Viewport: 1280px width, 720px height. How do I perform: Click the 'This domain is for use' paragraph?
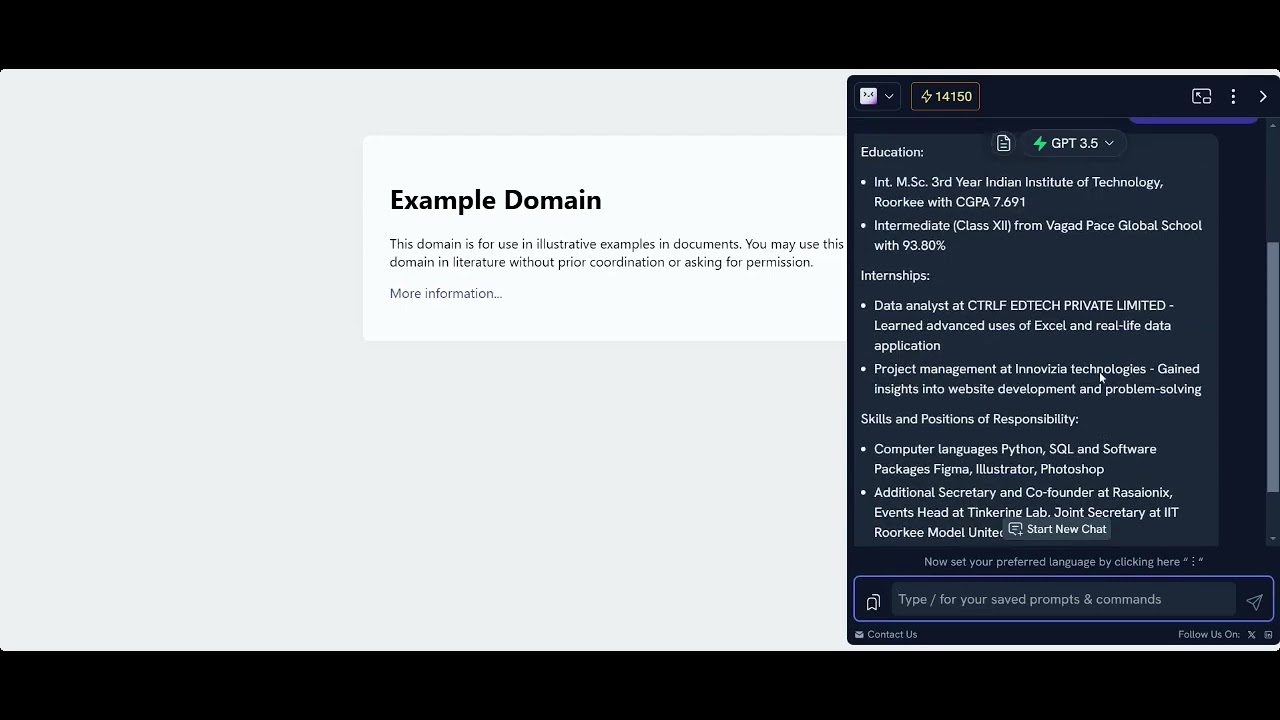(617, 253)
